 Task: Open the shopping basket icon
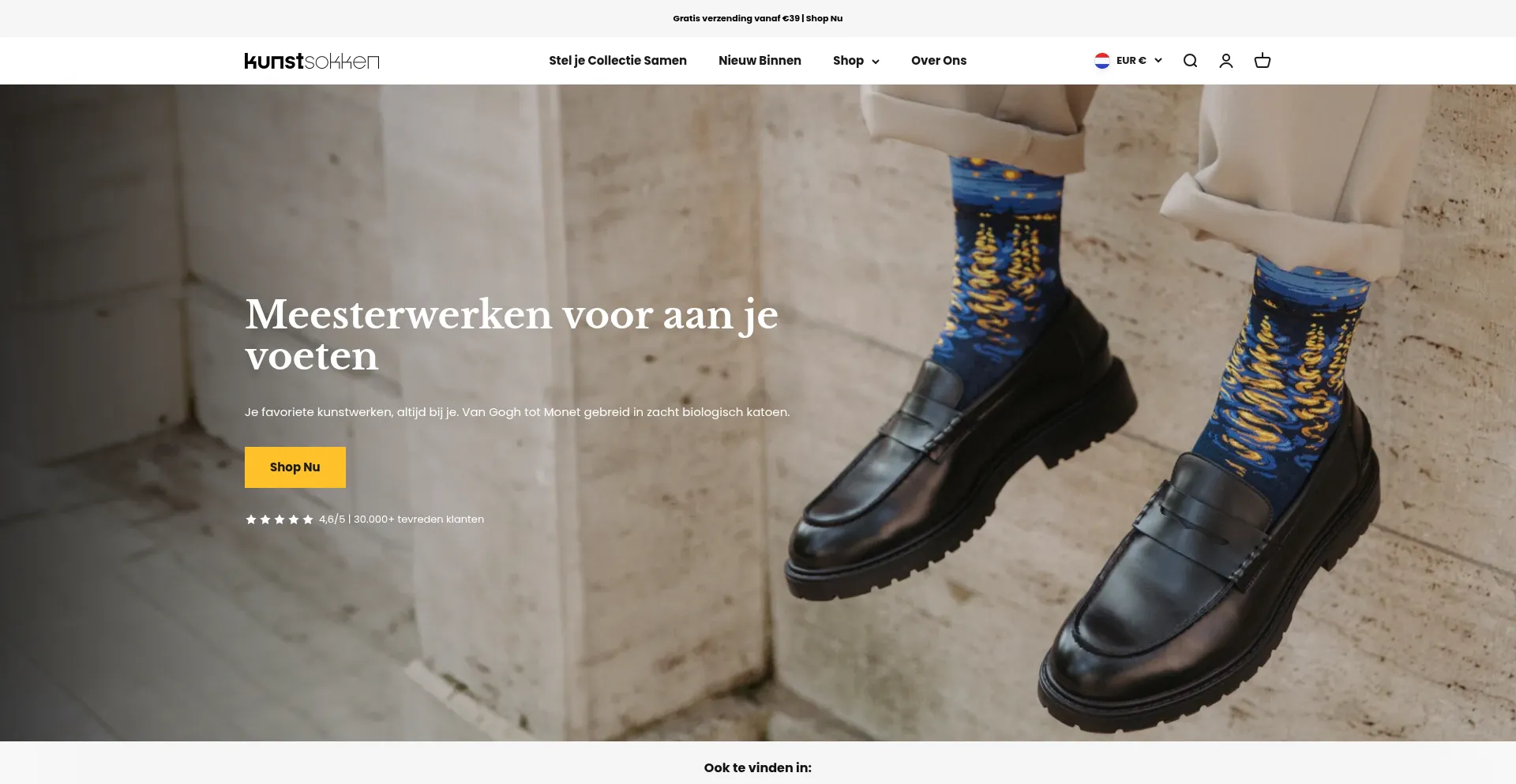click(1263, 61)
